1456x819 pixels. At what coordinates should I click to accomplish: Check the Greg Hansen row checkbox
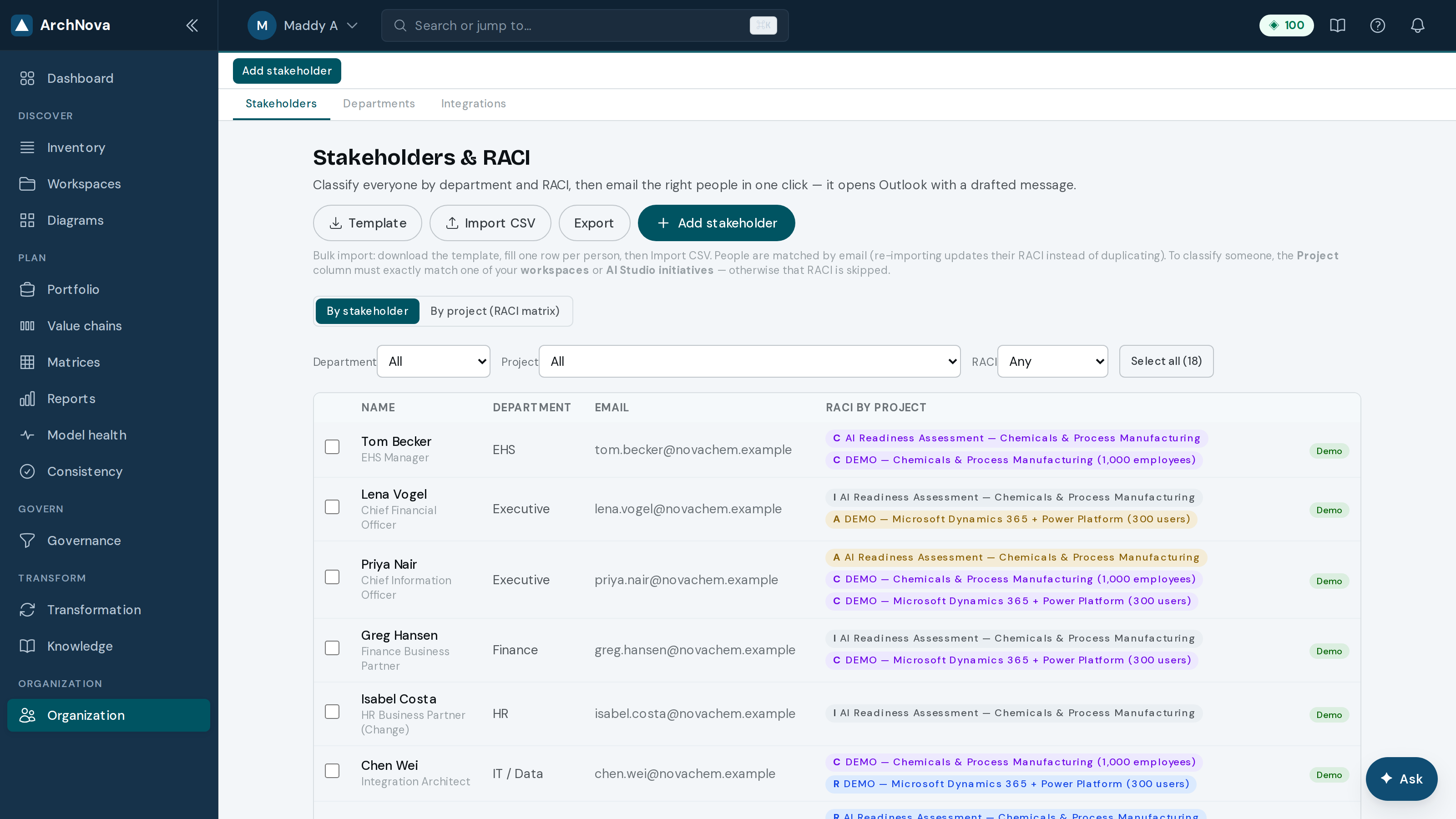tap(332, 648)
